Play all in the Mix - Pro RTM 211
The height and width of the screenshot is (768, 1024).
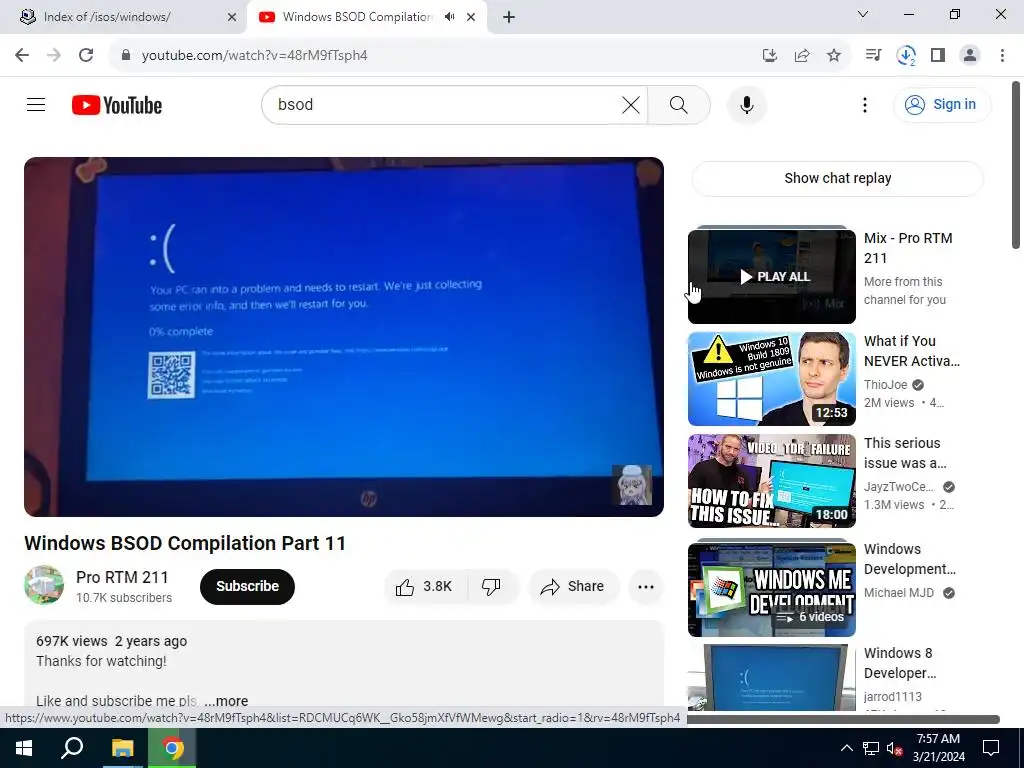[771, 276]
